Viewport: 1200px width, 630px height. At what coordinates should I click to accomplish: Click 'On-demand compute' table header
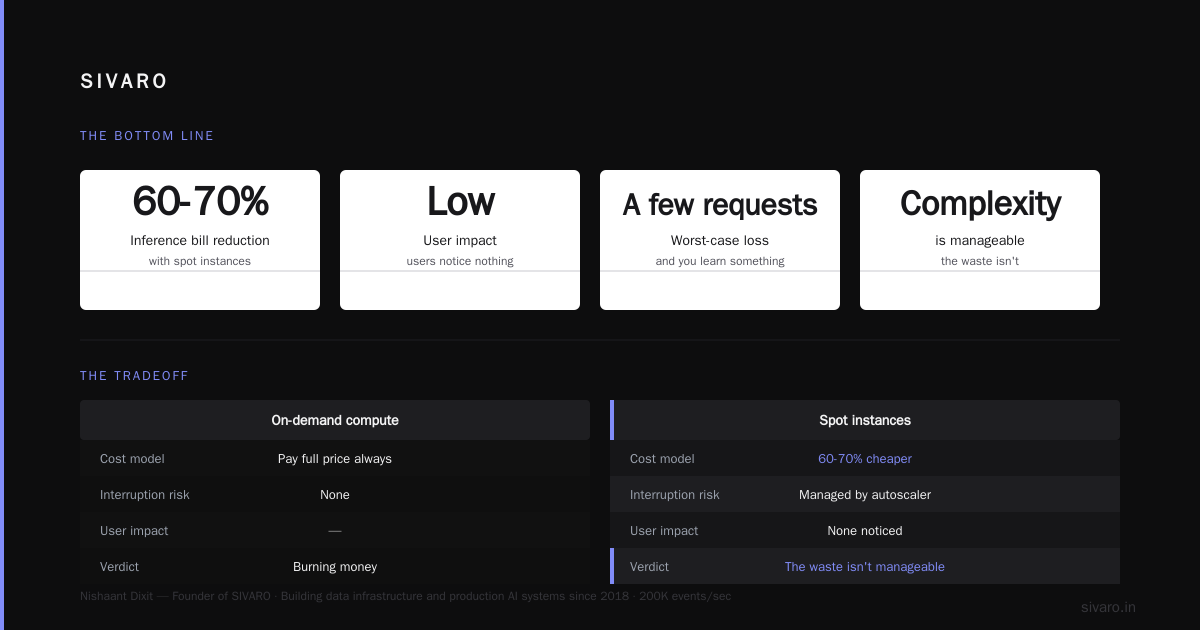click(335, 420)
